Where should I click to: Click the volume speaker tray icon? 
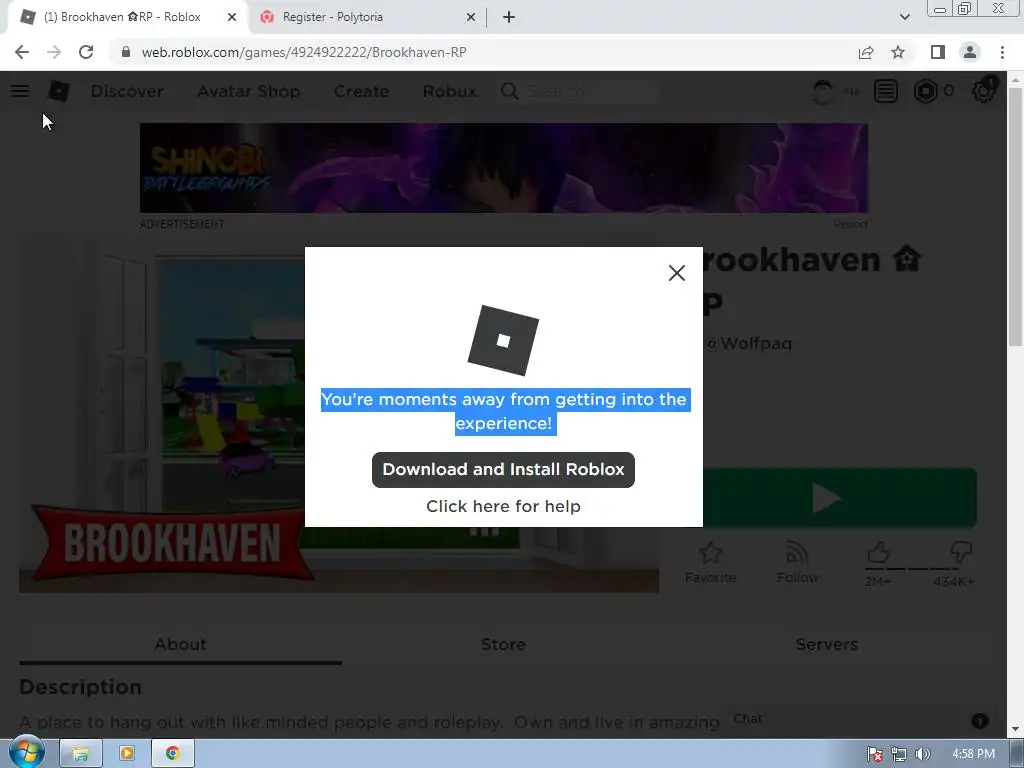922,754
